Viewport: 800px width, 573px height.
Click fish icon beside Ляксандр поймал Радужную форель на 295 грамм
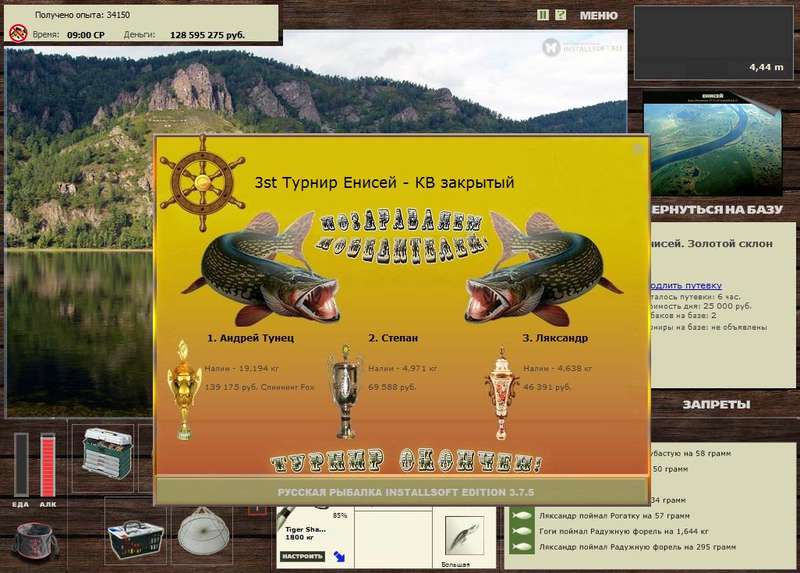(521, 547)
